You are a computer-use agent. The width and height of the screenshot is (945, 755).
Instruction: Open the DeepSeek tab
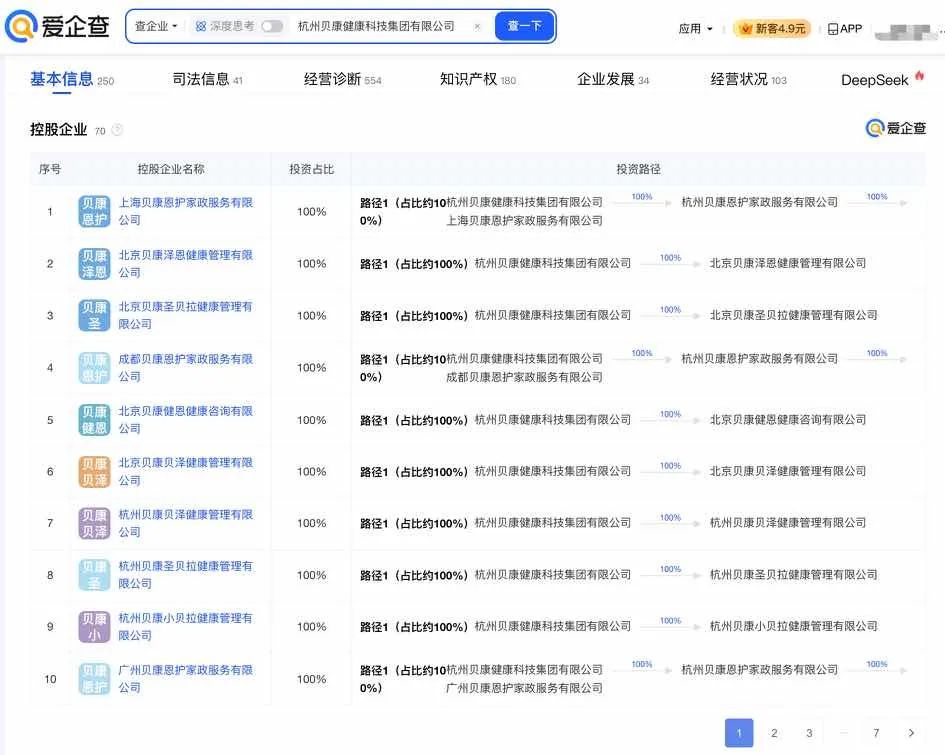(882, 80)
